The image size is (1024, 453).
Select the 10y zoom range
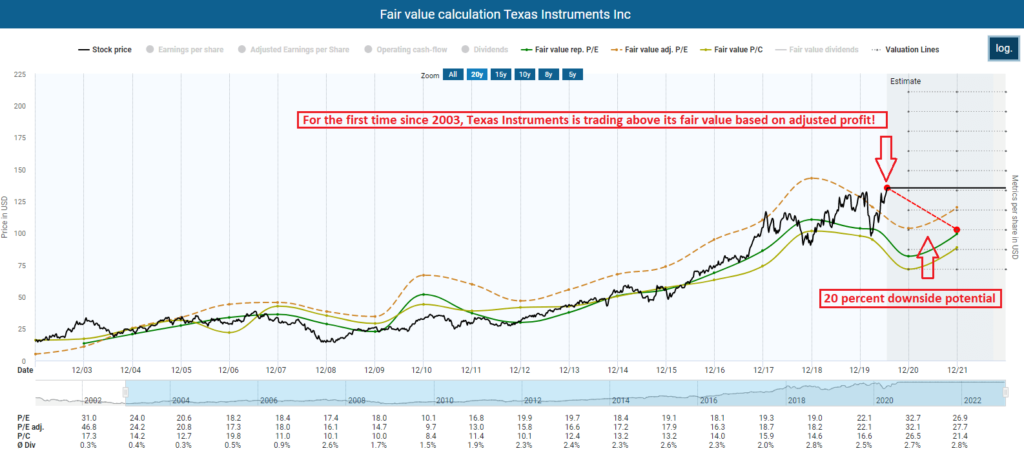pyautogui.click(x=524, y=75)
